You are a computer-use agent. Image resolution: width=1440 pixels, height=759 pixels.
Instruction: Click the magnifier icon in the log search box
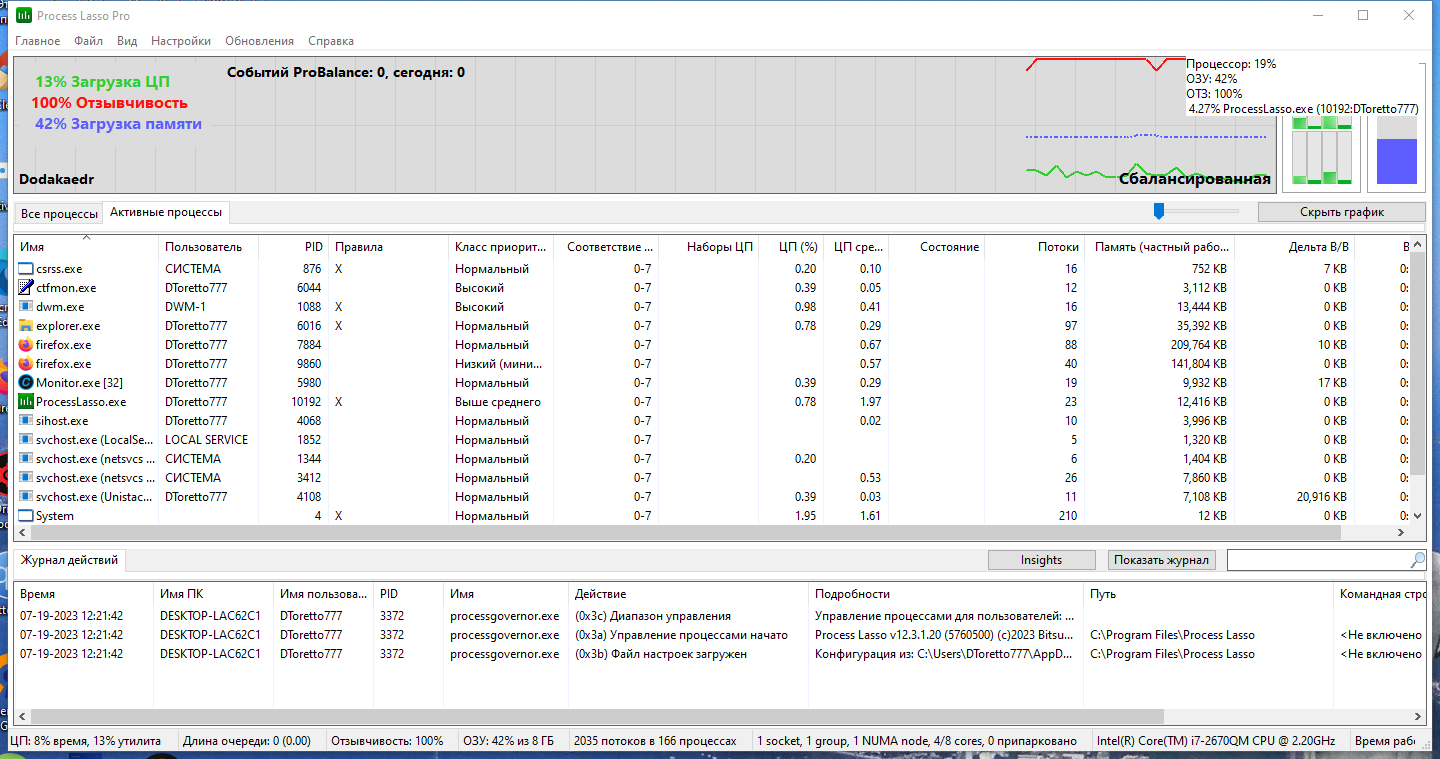click(1418, 560)
